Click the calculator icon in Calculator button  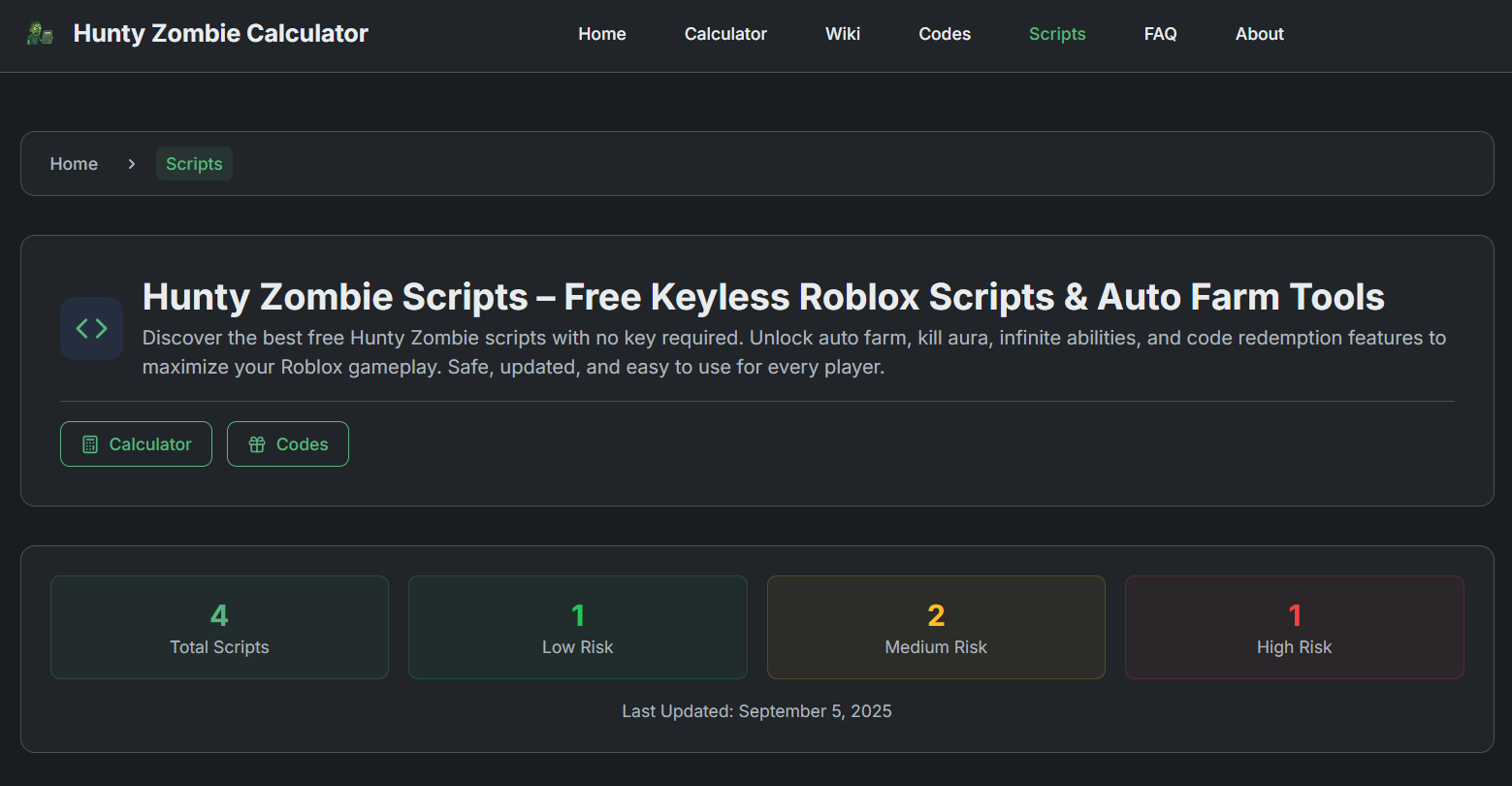(x=90, y=444)
